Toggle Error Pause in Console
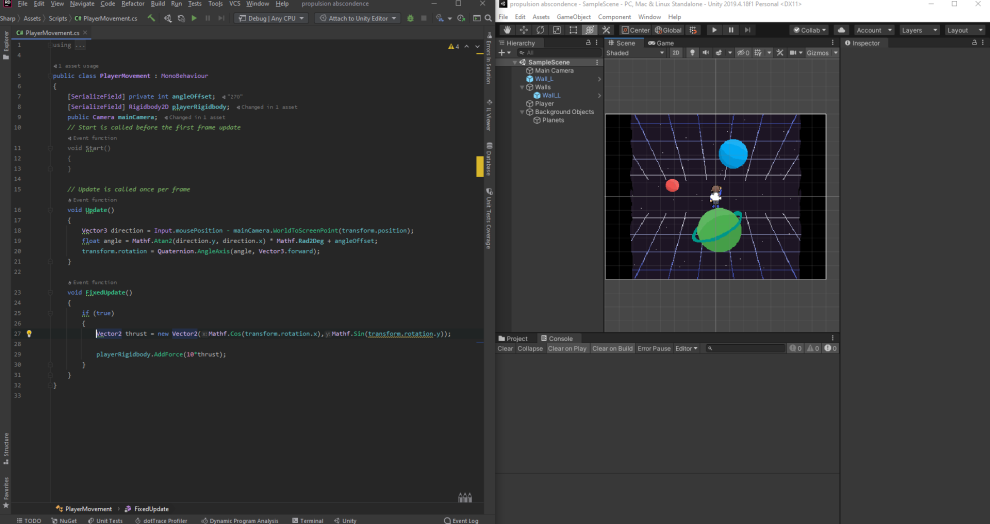The height and width of the screenshot is (524, 990). point(654,348)
